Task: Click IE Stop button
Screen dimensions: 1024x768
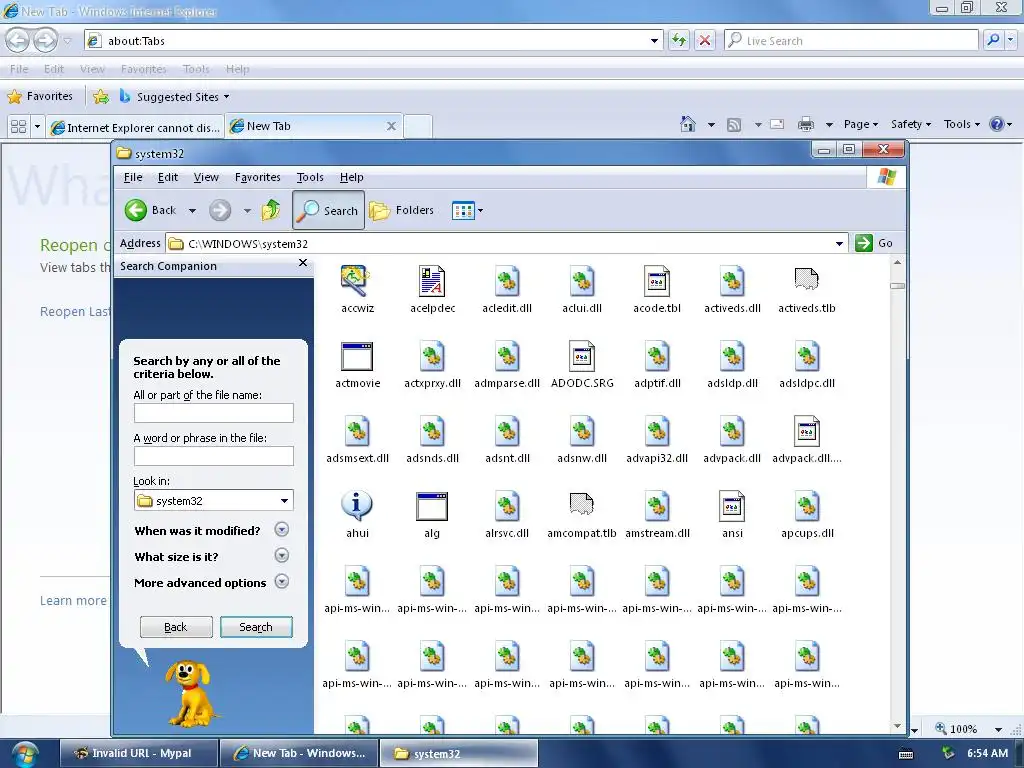Action: tap(705, 40)
